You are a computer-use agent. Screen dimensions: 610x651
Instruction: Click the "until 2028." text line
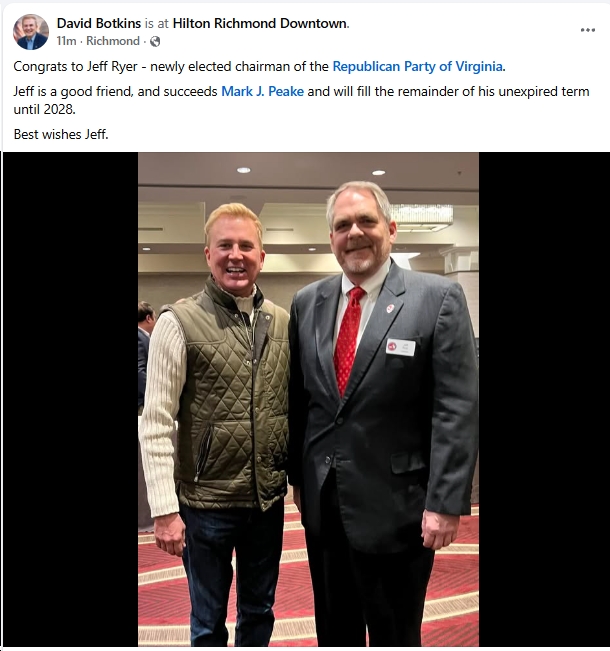pyautogui.click(x=44, y=110)
